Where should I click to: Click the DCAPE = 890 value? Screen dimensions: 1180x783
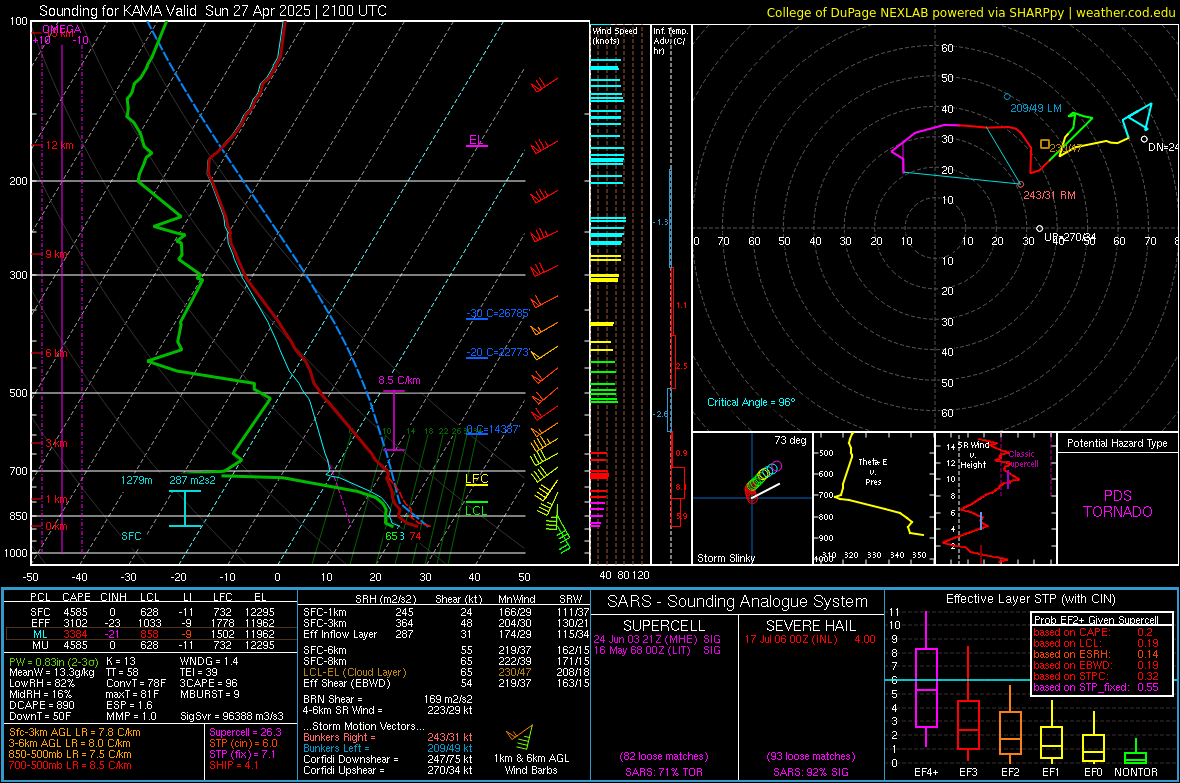(42, 705)
